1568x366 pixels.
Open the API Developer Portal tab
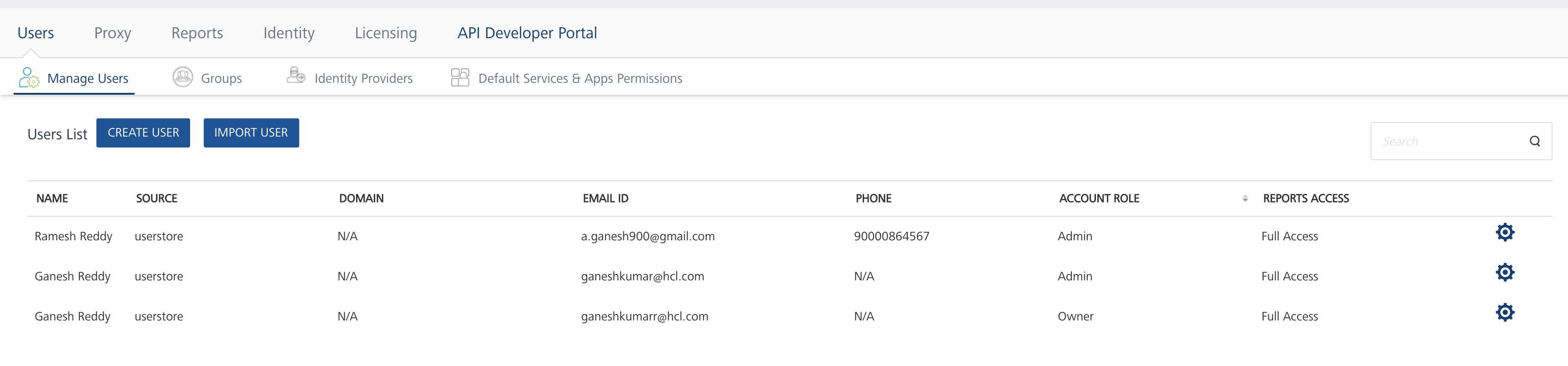pyautogui.click(x=527, y=33)
